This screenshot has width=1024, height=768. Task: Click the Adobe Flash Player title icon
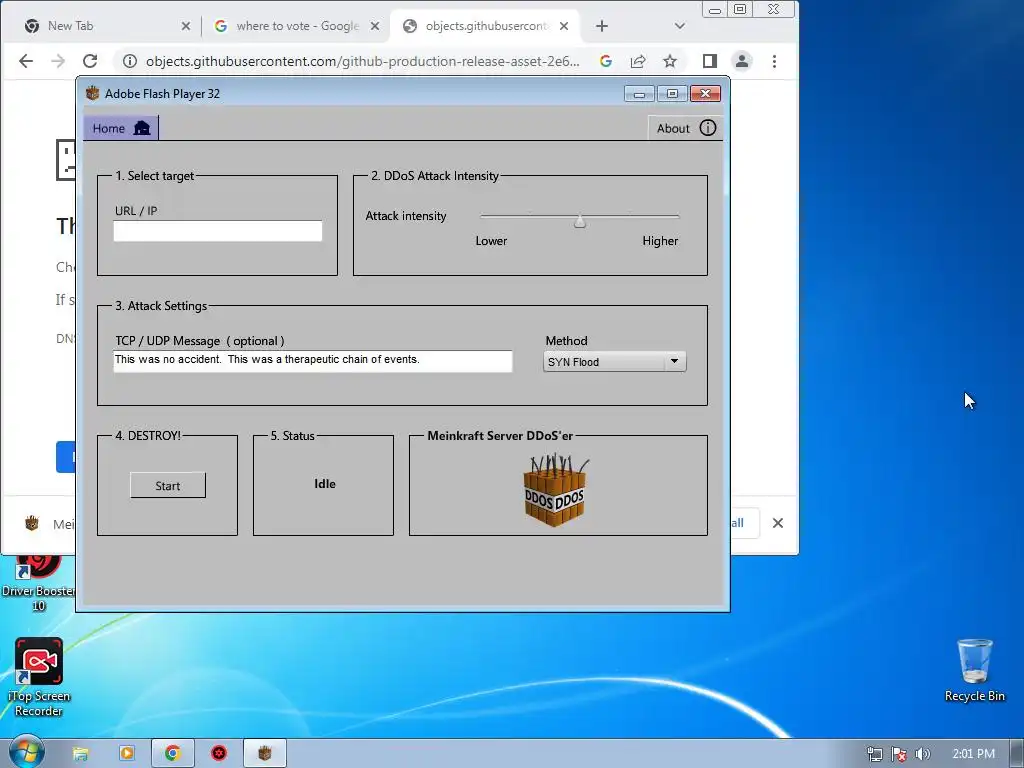click(93, 93)
